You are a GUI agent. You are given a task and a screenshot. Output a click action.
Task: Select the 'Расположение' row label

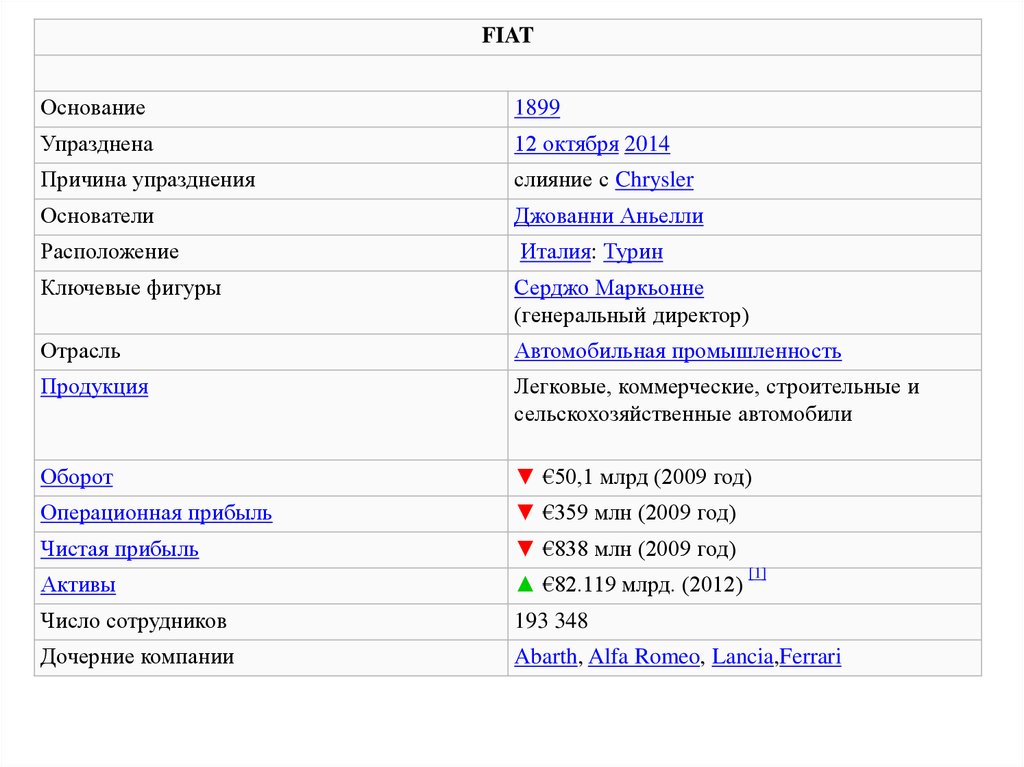(110, 252)
